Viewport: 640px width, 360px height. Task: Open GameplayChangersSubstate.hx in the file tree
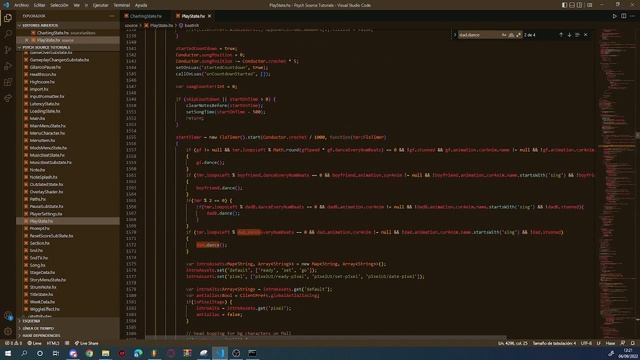coord(59,60)
